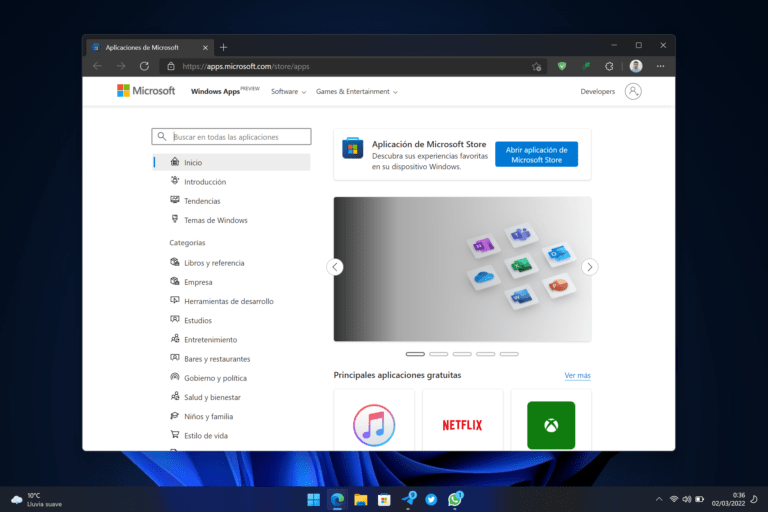Click the address bar URL
The width and height of the screenshot is (768, 512).
246,66
